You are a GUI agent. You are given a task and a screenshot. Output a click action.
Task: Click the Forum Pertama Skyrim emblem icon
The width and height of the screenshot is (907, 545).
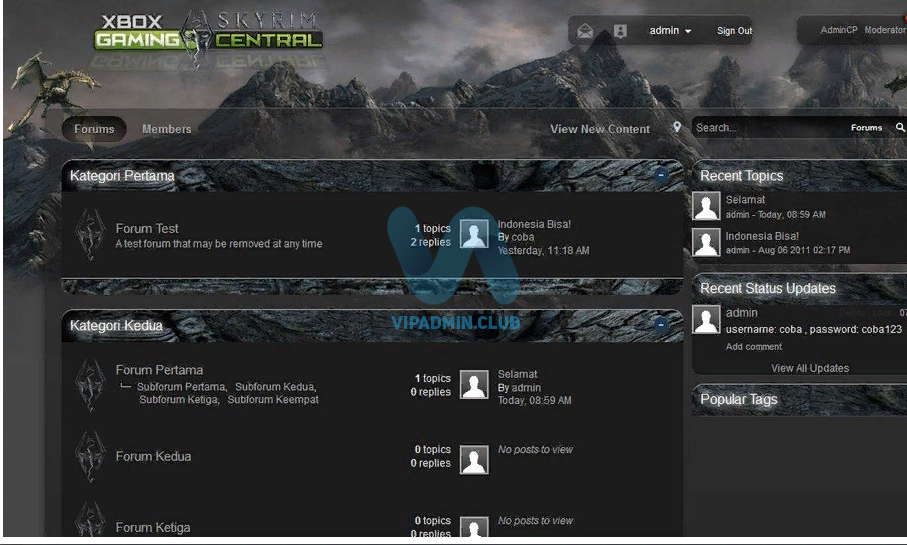click(x=90, y=384)
